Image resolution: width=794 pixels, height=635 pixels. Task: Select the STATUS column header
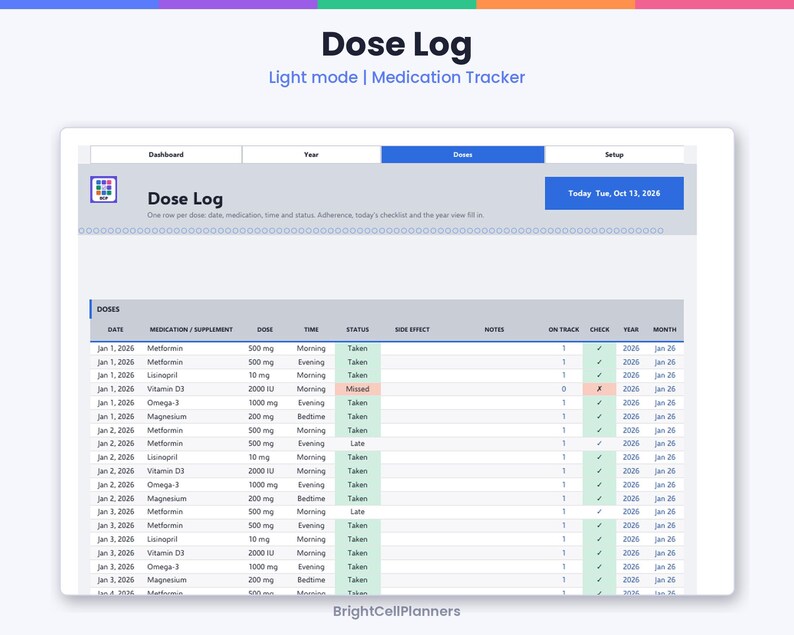click(x=358, y=330)
